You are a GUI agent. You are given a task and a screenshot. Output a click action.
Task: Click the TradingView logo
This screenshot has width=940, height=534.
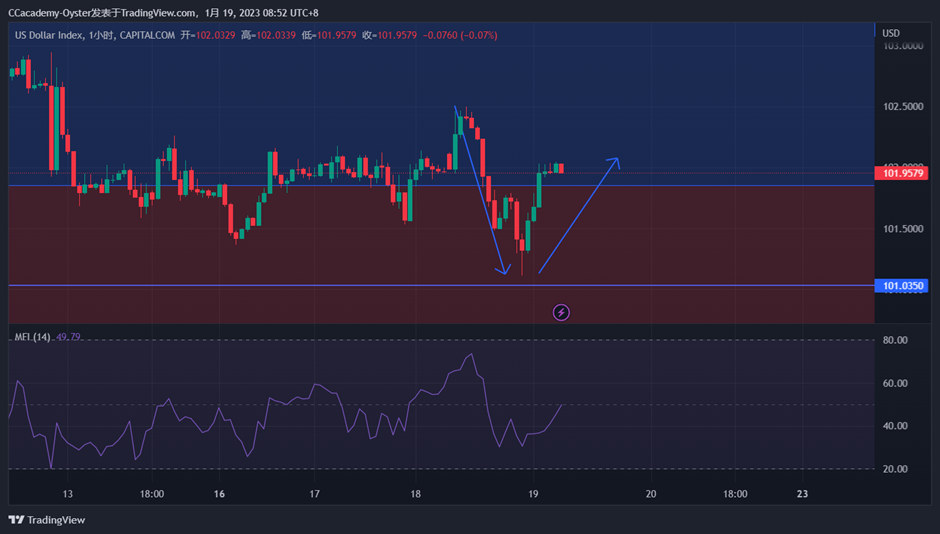[x=47, y=519]
